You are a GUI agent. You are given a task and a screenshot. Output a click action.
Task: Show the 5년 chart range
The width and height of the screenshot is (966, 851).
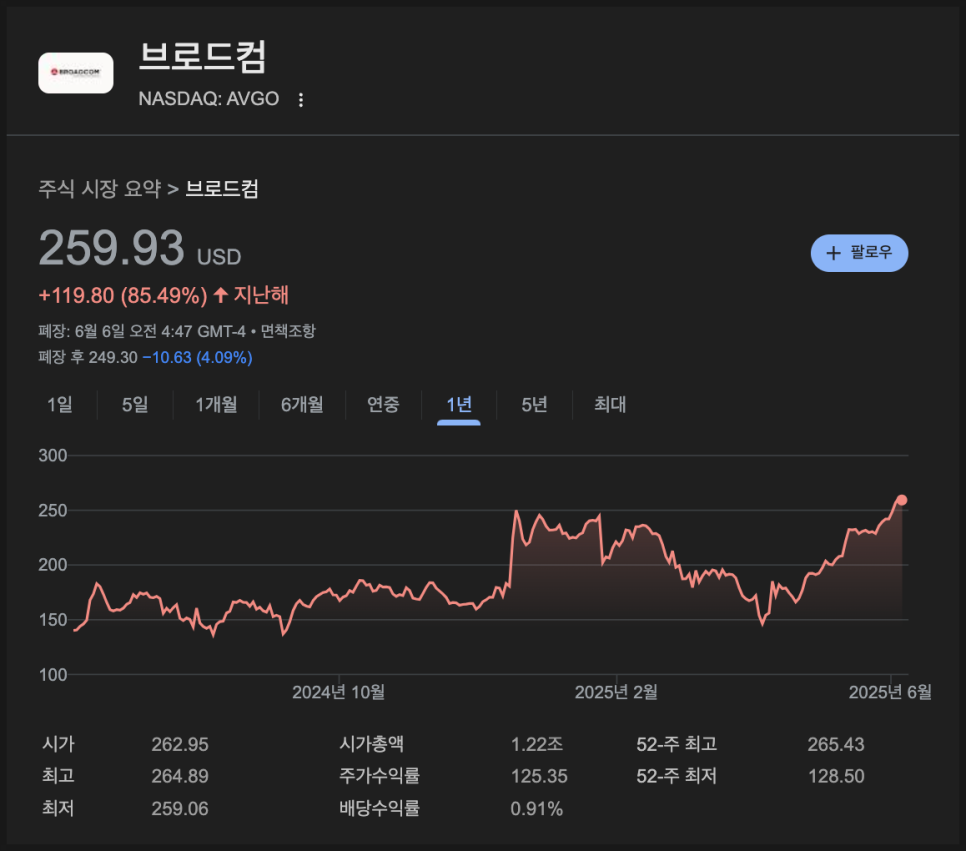(x=534, y=405)
